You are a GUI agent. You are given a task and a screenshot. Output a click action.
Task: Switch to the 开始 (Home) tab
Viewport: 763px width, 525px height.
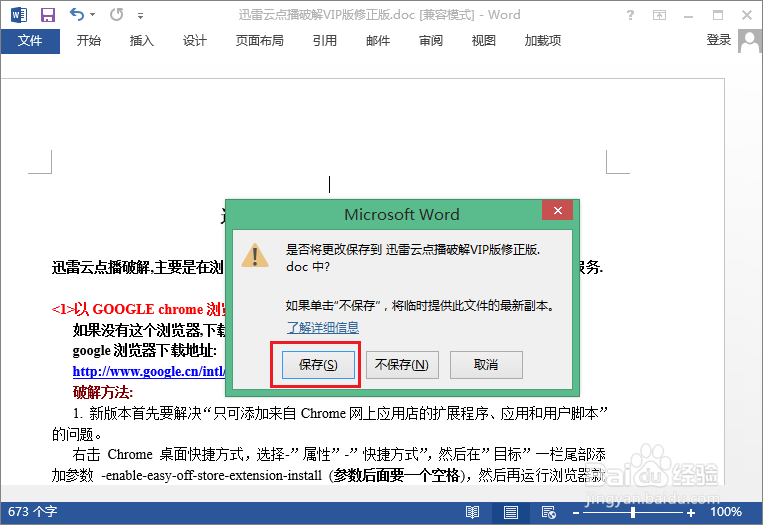click(89, 41)
